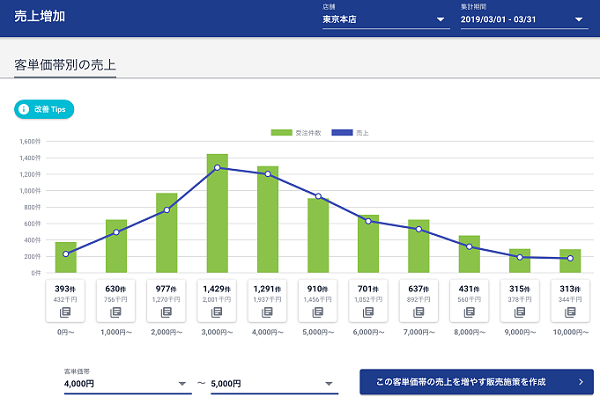
Task: Click the 8,000円〜 axis label
Action: point(469,332)
